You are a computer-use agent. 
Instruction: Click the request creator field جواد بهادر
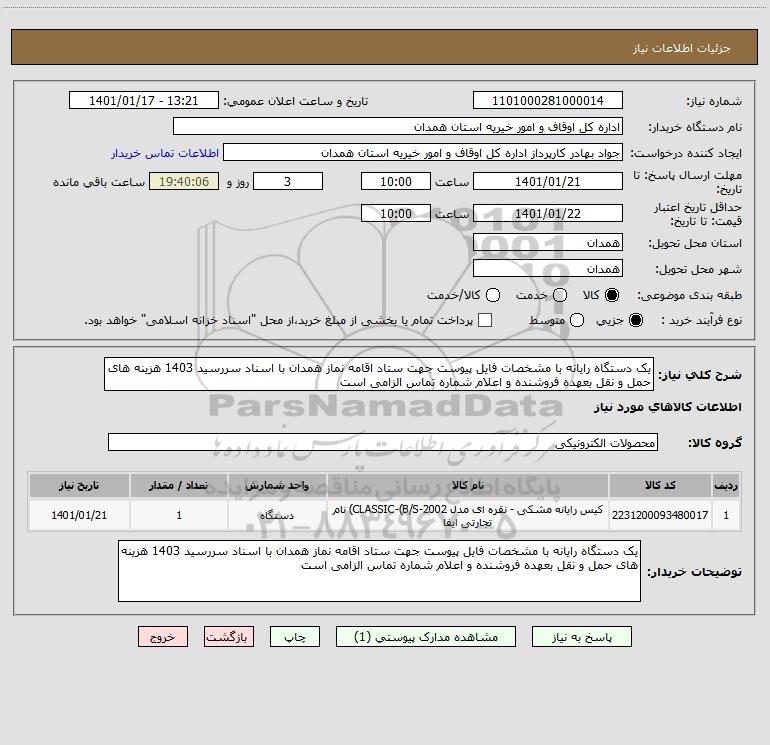(423, 153)
